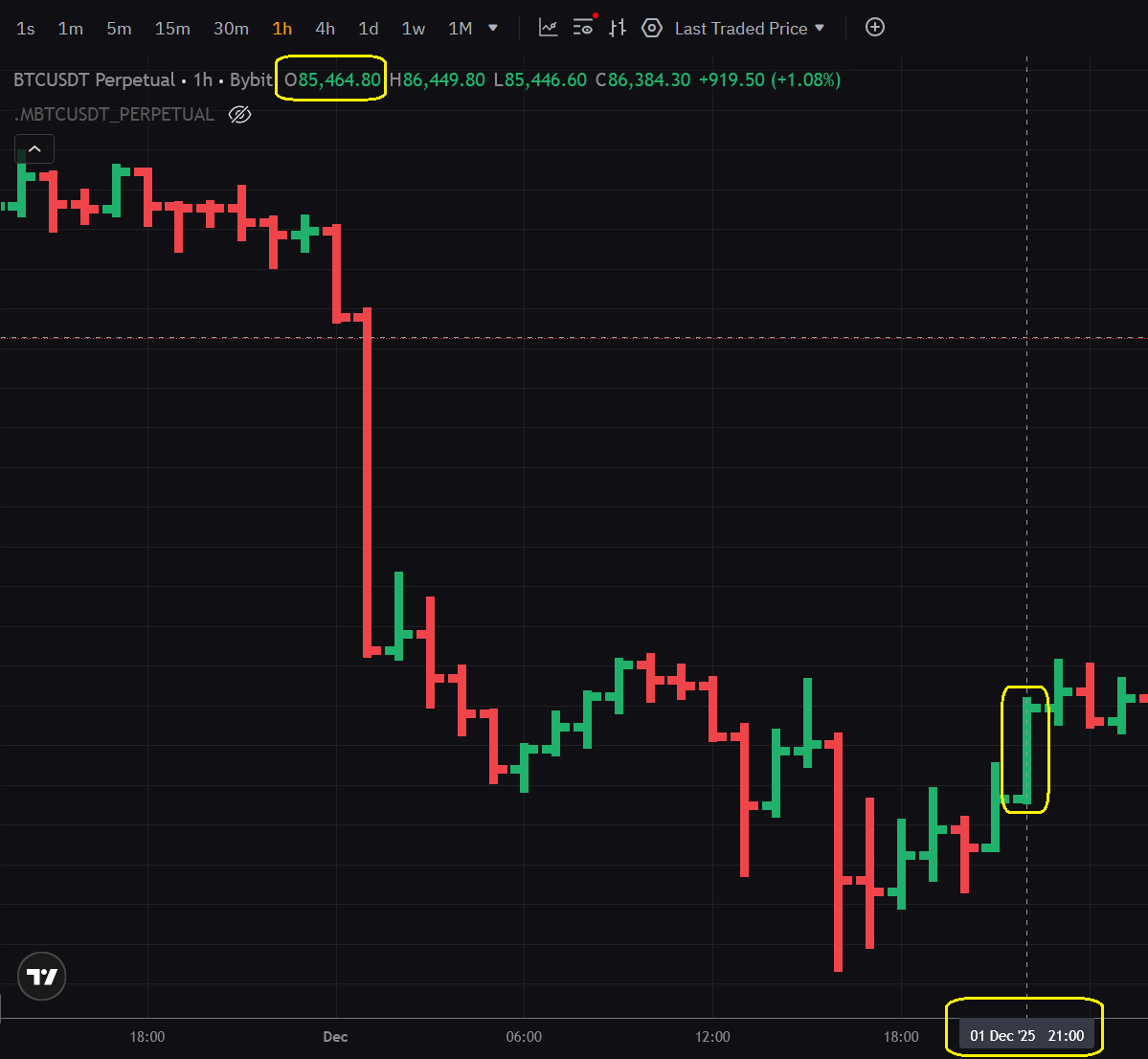This screenshot has height=1059, width=1148.
Task: Collapse the legend using the chevron button
Action: [x=34, y=148]
